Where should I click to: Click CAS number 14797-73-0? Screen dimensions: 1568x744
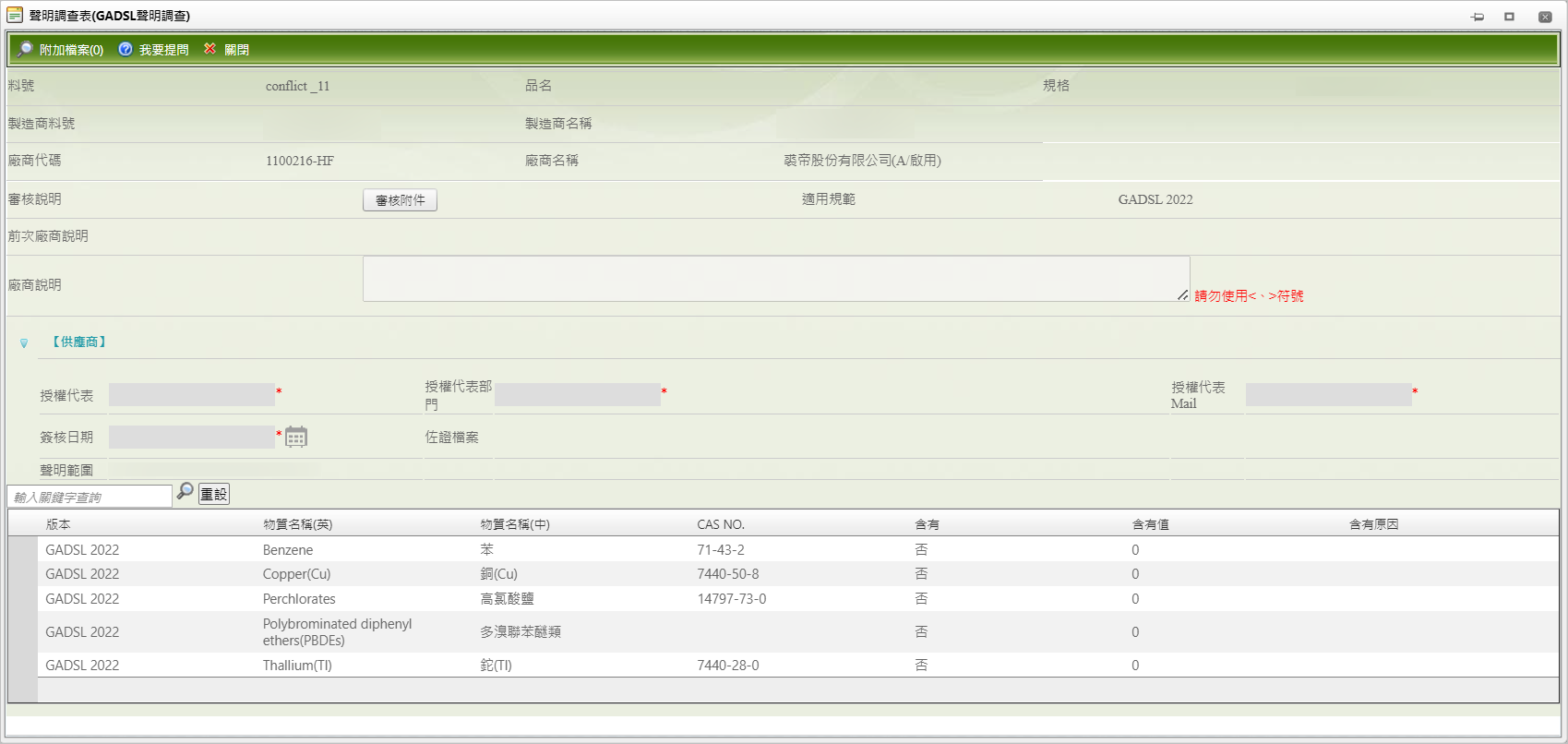pos(732,599)
